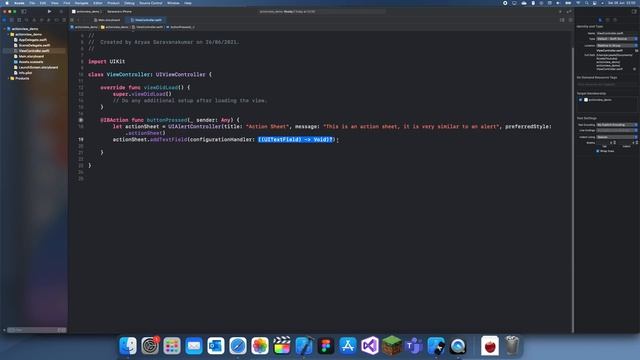Screen dimensions: 640x360
Task: Select Info.plist in navigator
Action: click(x=25, y=73)
